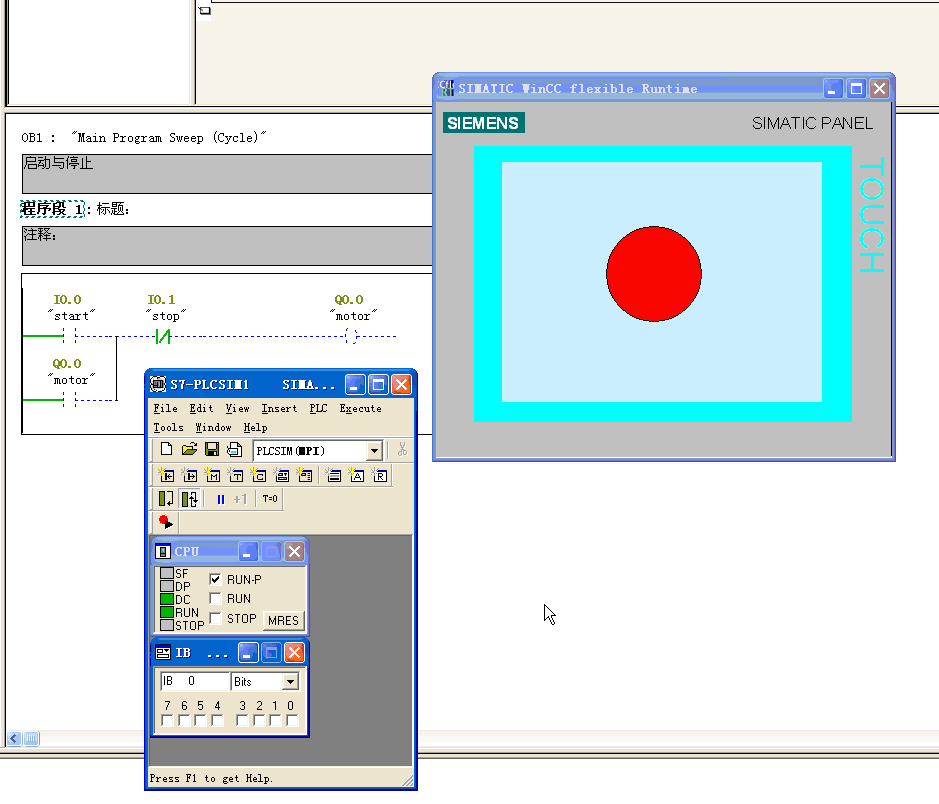
Task: Open the Execute menu
Action: click(x=360, y=408)
